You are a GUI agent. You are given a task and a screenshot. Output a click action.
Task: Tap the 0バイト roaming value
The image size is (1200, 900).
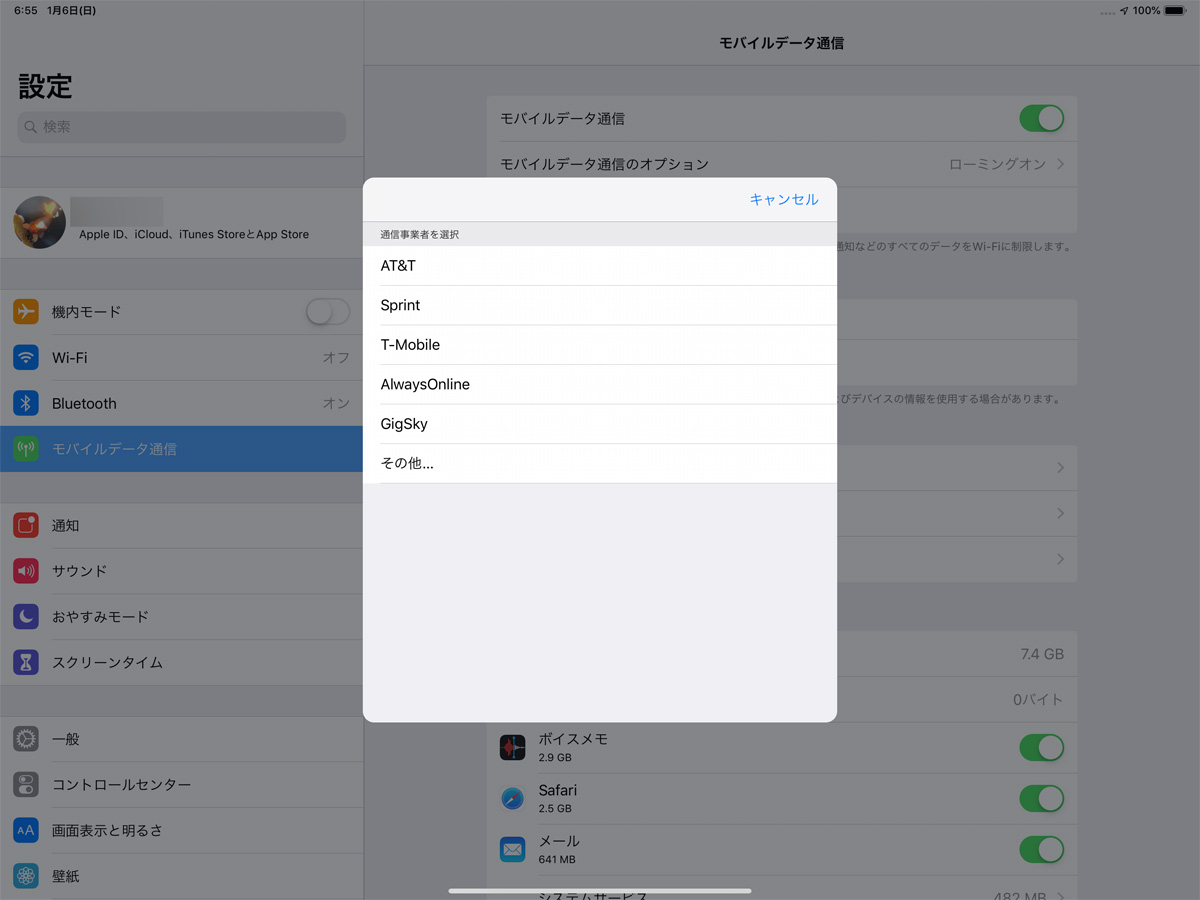pyautogui.click(x=1038, y=700)
